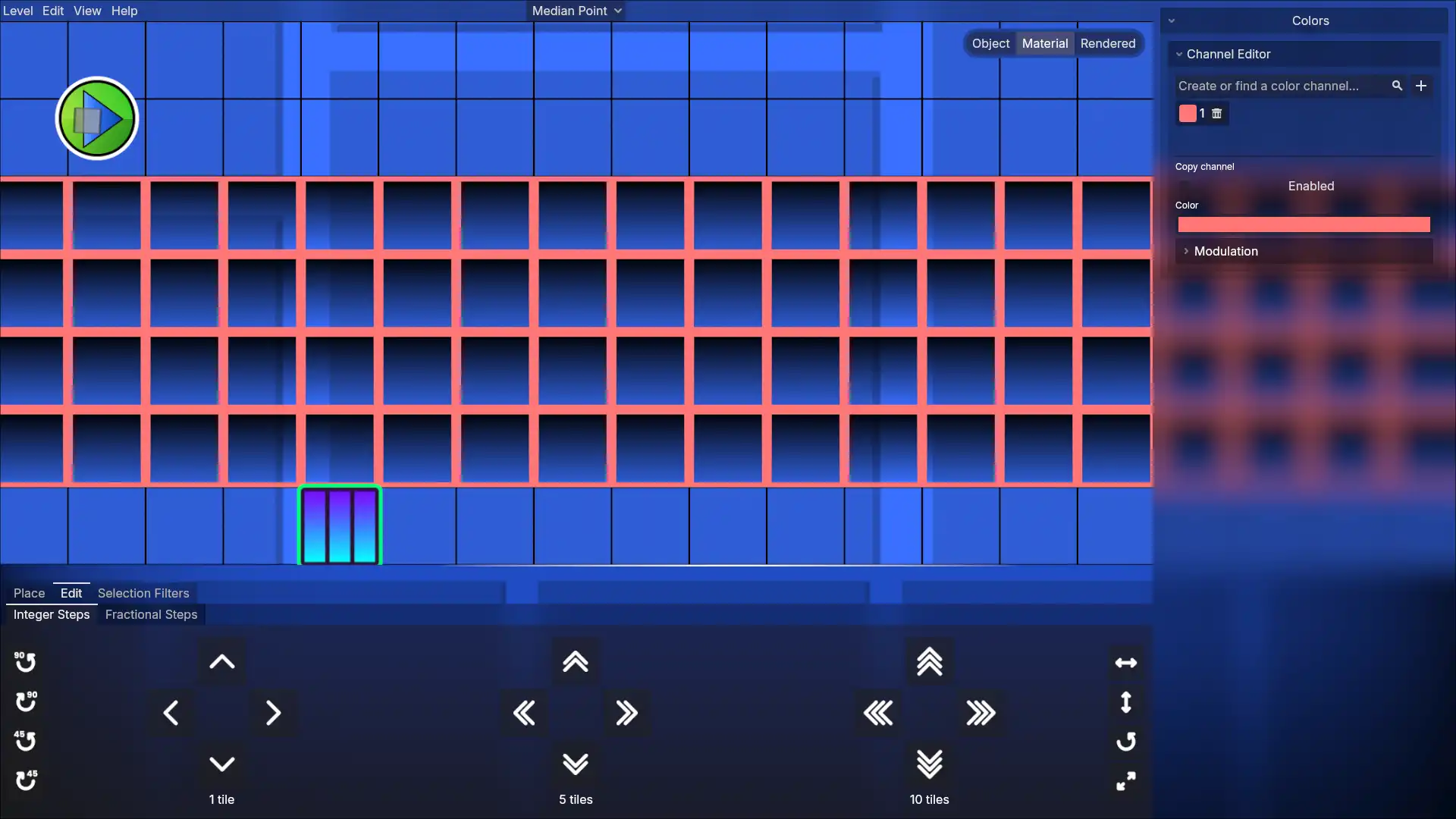Move selection up by 10 tiles
The image size is (1456, 819).
[930, 662]
